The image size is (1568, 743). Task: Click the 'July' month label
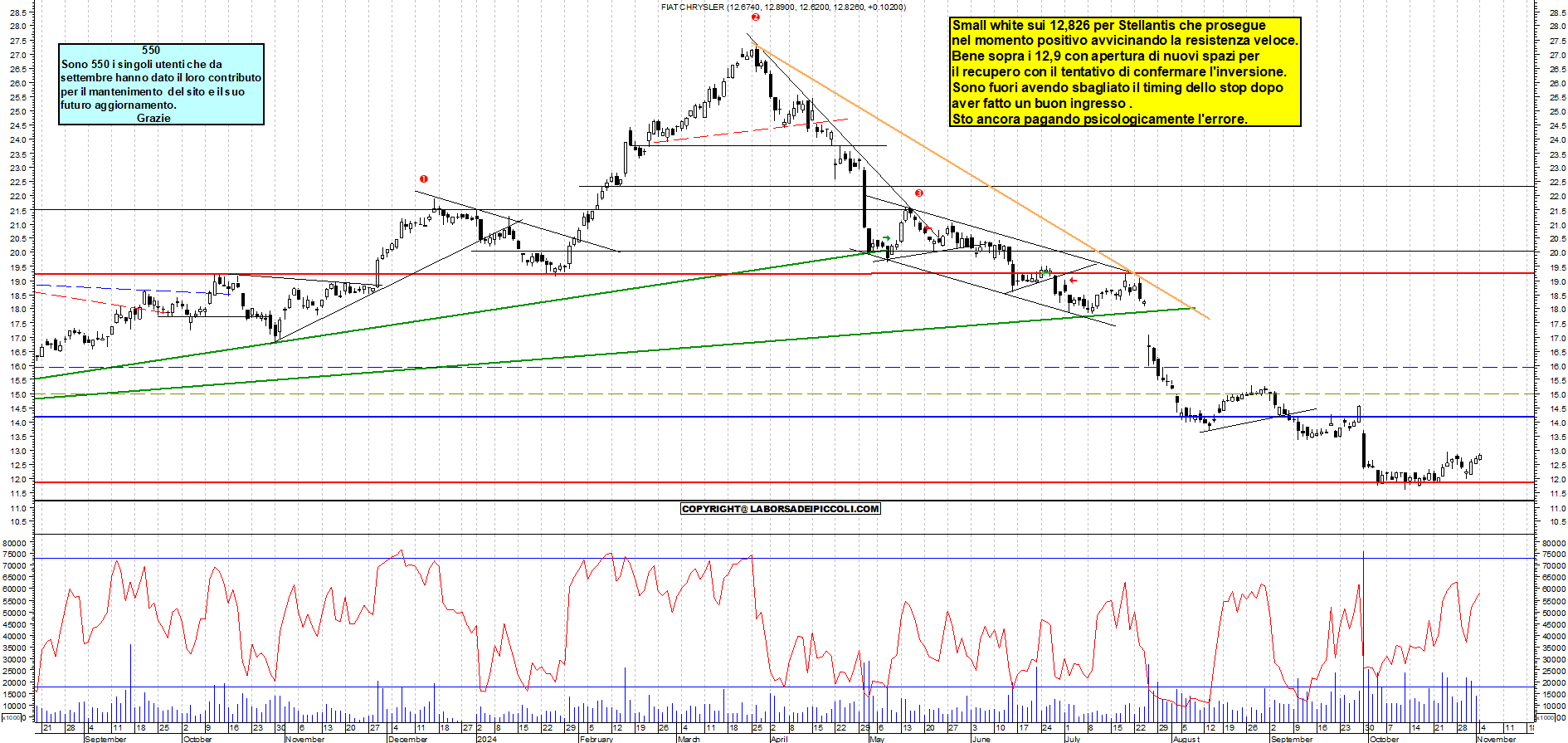pos(1073,739)
